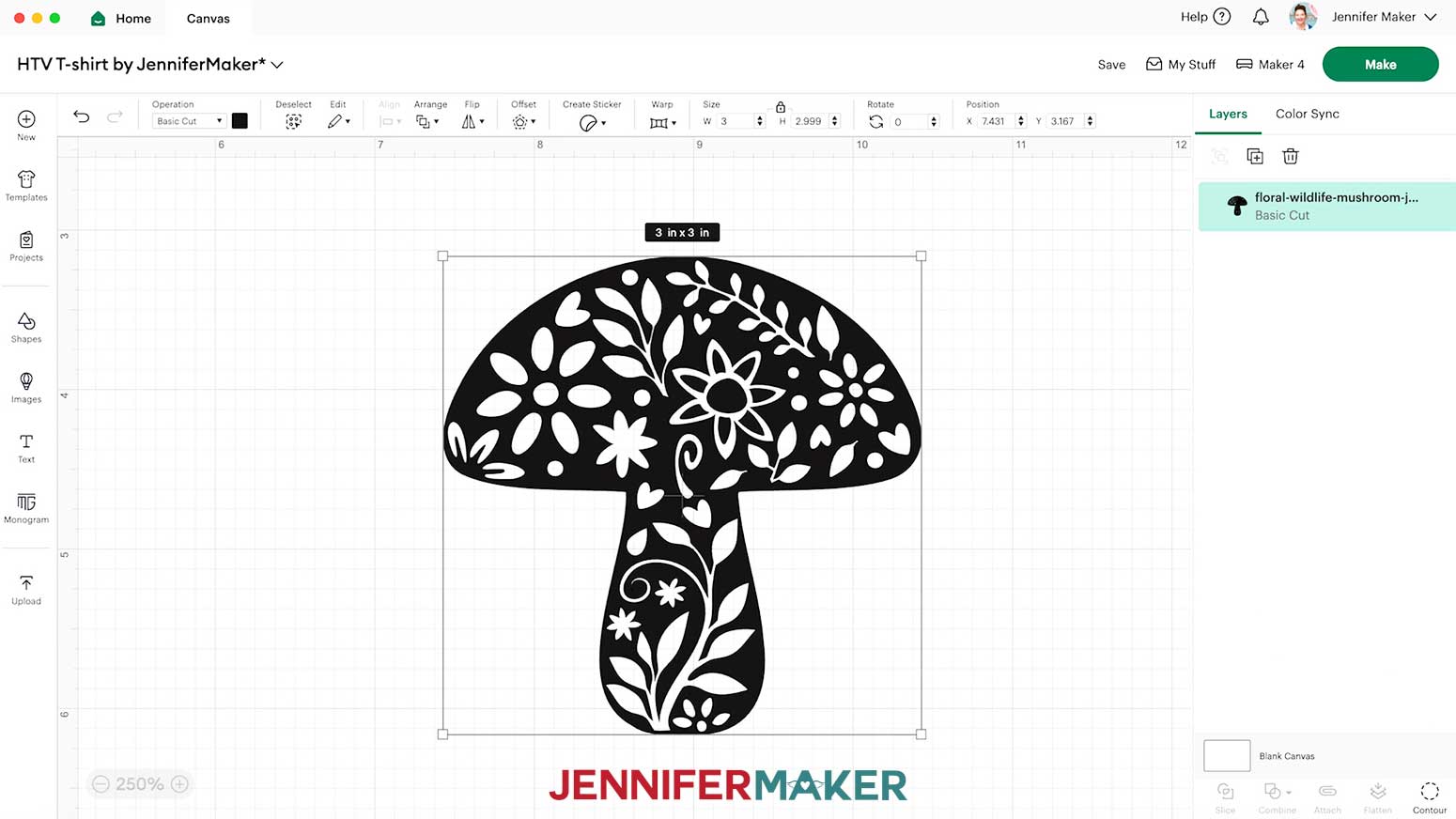Open the Help menu
This screenshot has height=819, width=1456.
pos(1205,17)
